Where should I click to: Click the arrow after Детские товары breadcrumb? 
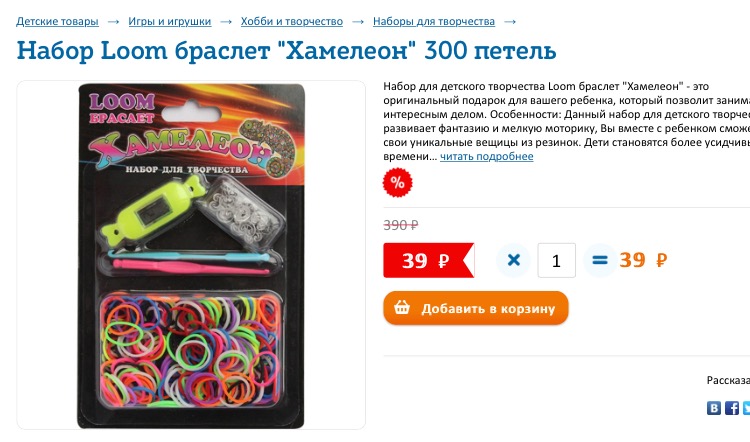113,22
